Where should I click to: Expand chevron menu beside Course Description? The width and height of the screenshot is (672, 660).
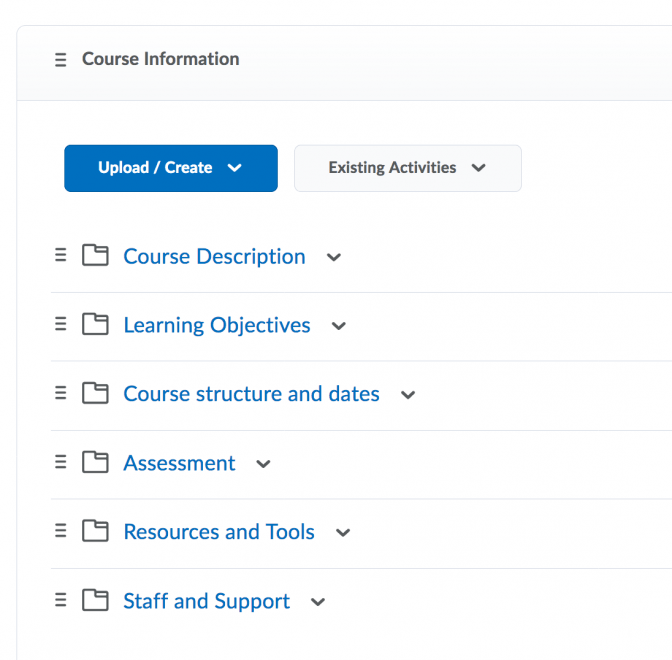334,257
